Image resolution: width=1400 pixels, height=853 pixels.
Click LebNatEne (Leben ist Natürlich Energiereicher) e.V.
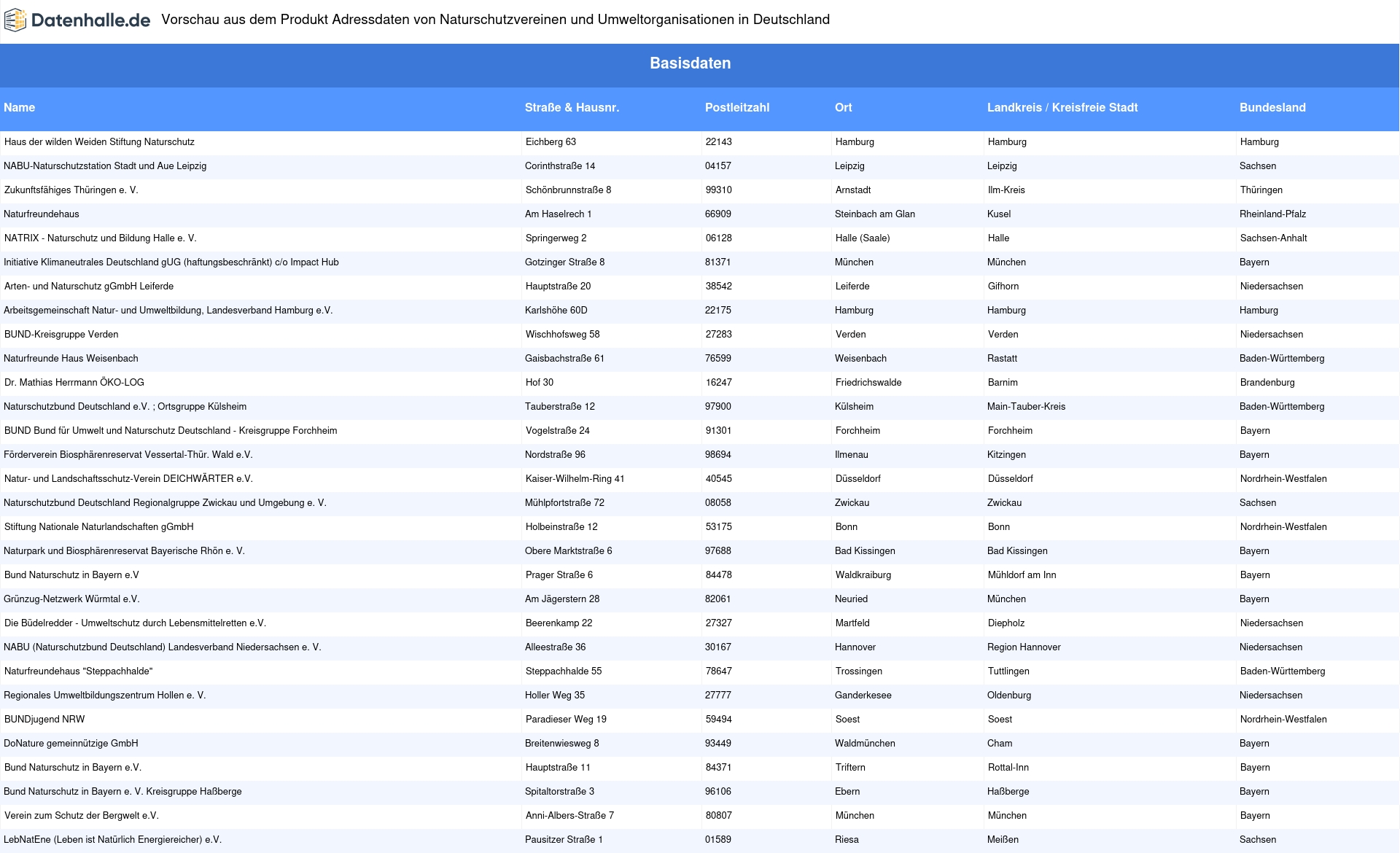click(112, 840)
